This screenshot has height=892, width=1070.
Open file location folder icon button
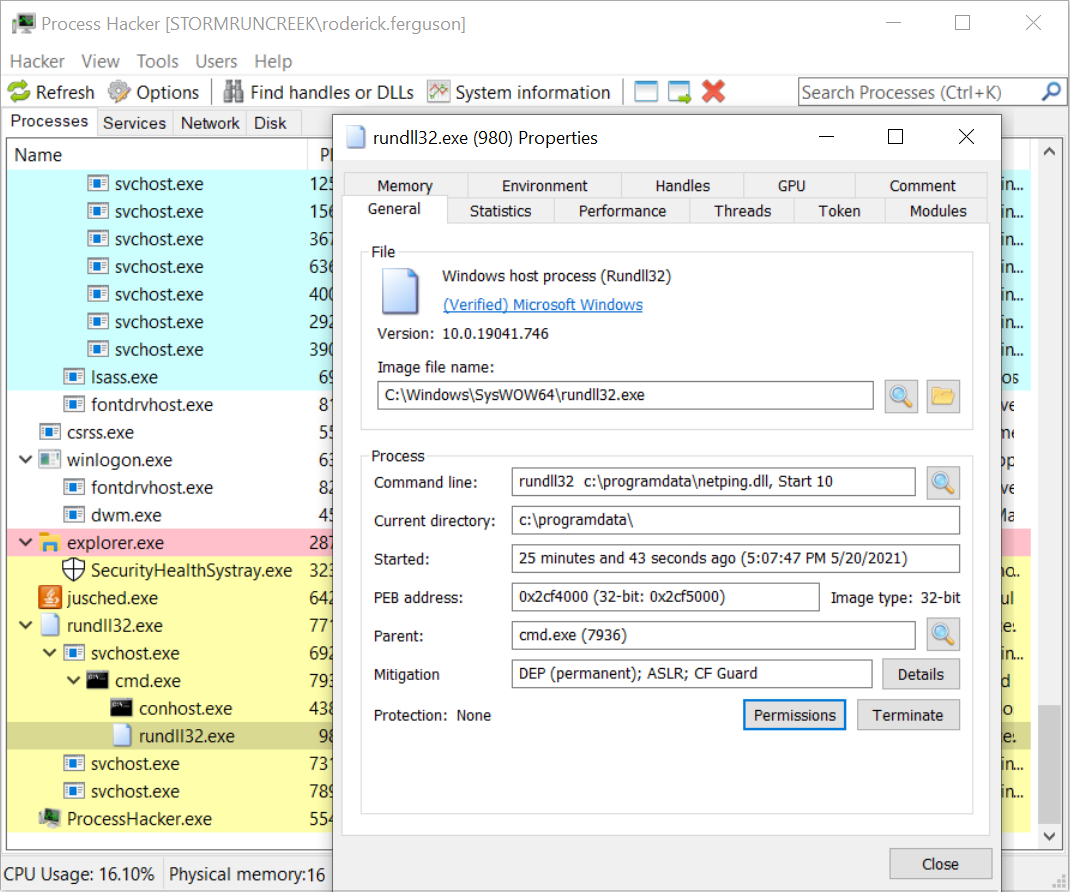click(943, 397)
